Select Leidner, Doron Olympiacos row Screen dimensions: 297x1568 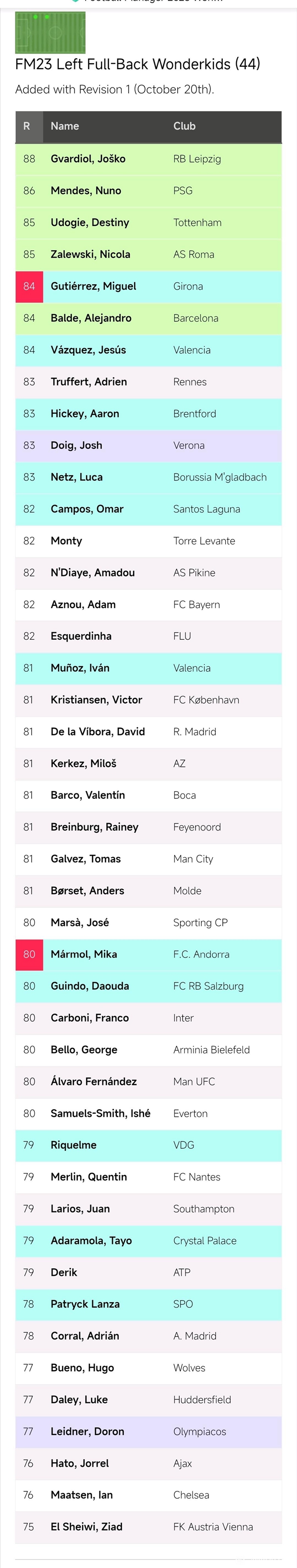[148, 1432]
